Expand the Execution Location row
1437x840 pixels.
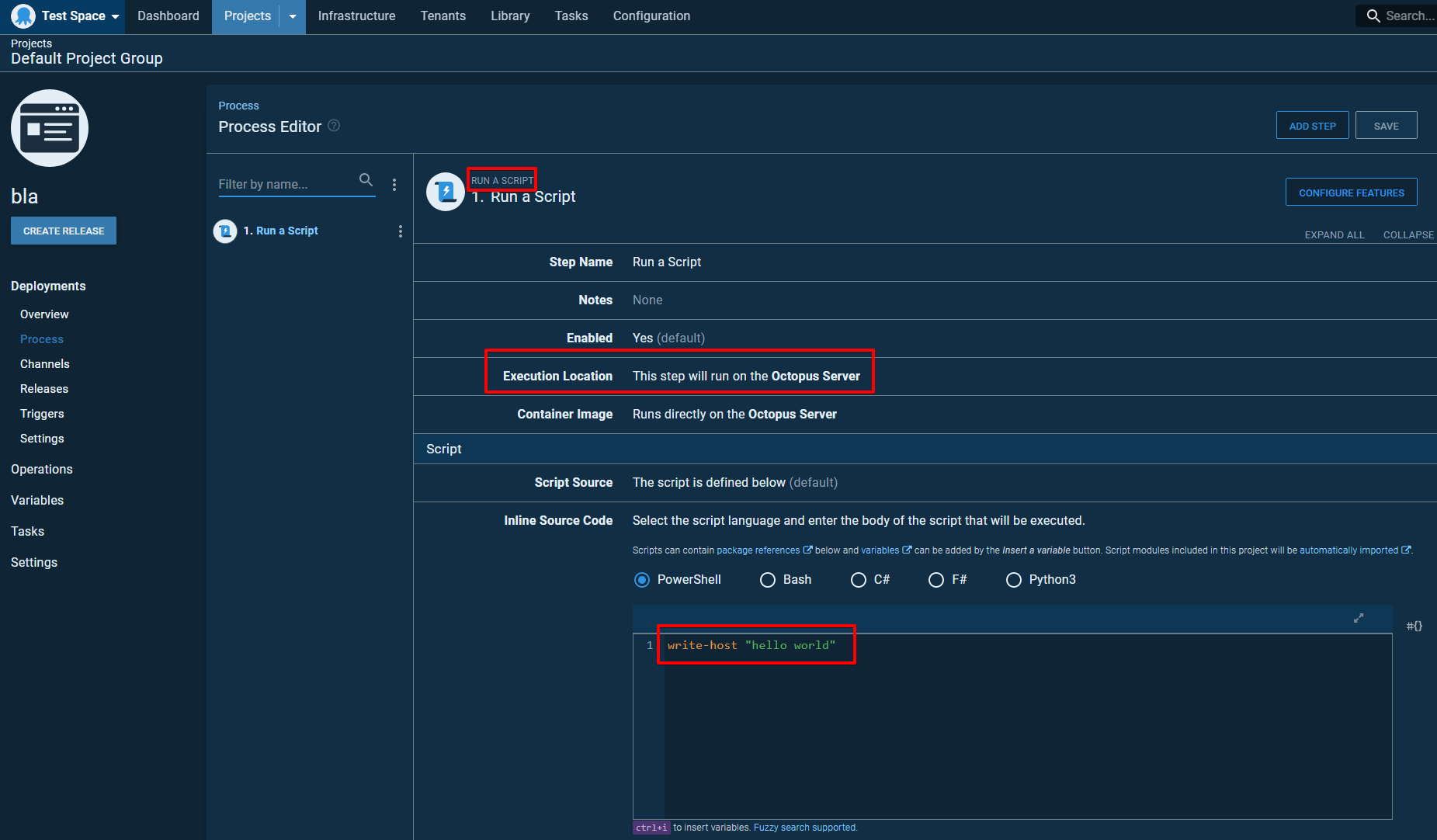[925, 377]
